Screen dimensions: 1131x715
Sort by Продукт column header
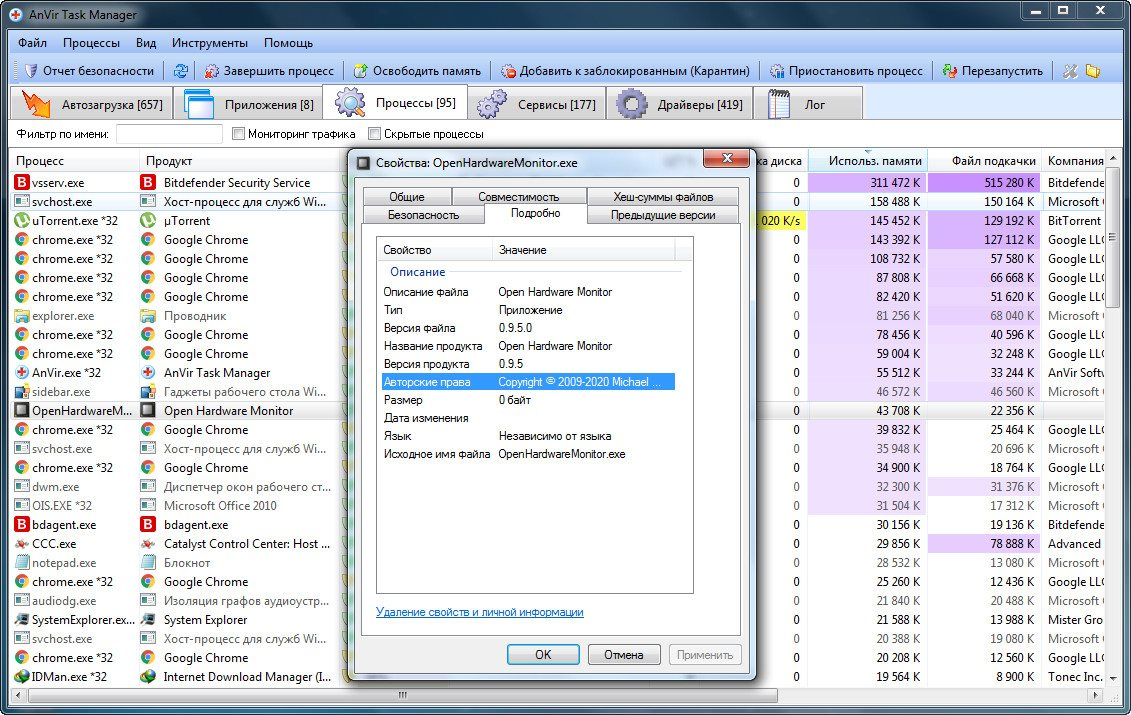[238, 161]
